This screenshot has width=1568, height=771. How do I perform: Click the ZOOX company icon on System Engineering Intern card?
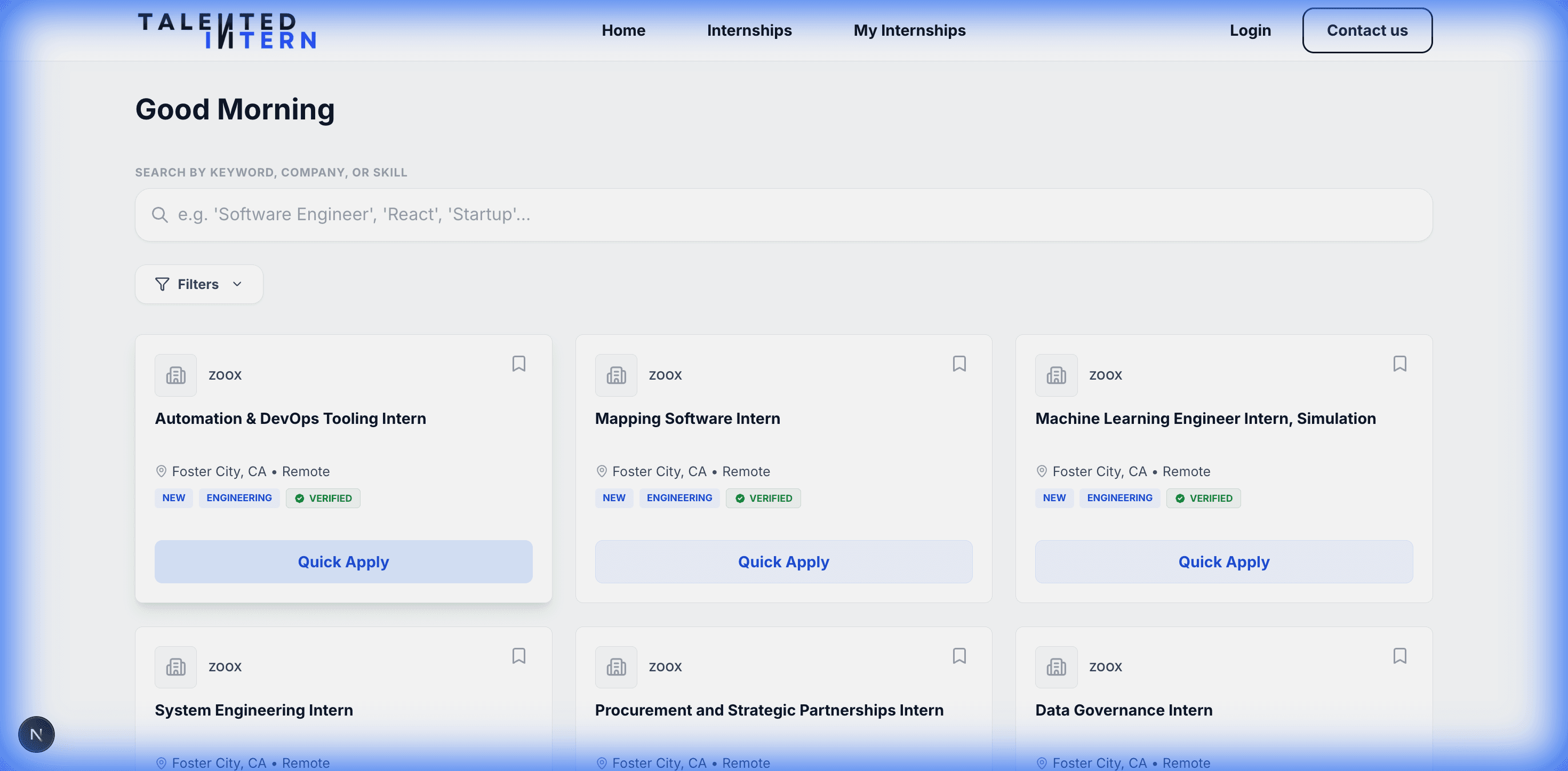point(175,667)
